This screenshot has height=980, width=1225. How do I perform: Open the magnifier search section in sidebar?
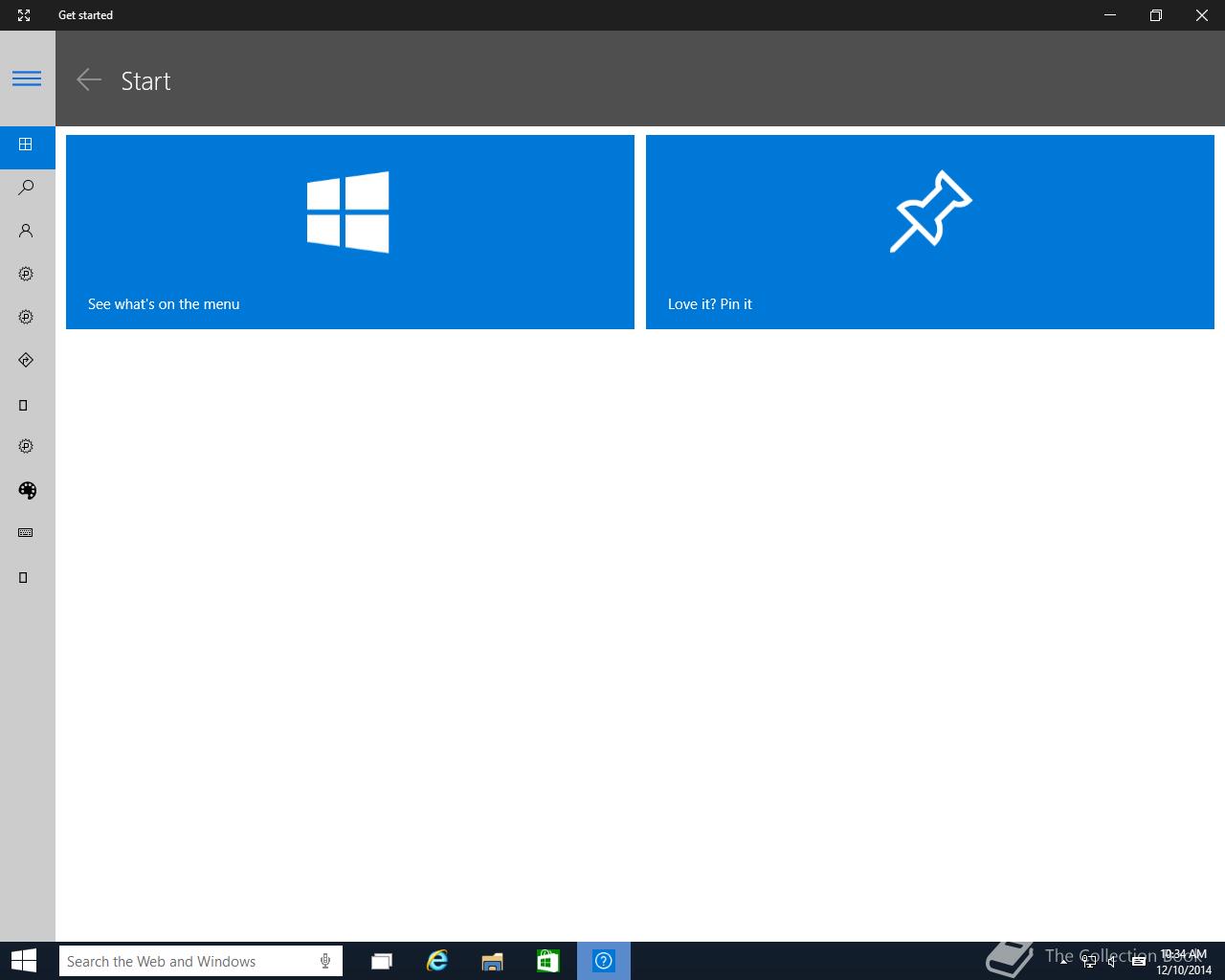point(27,188)
